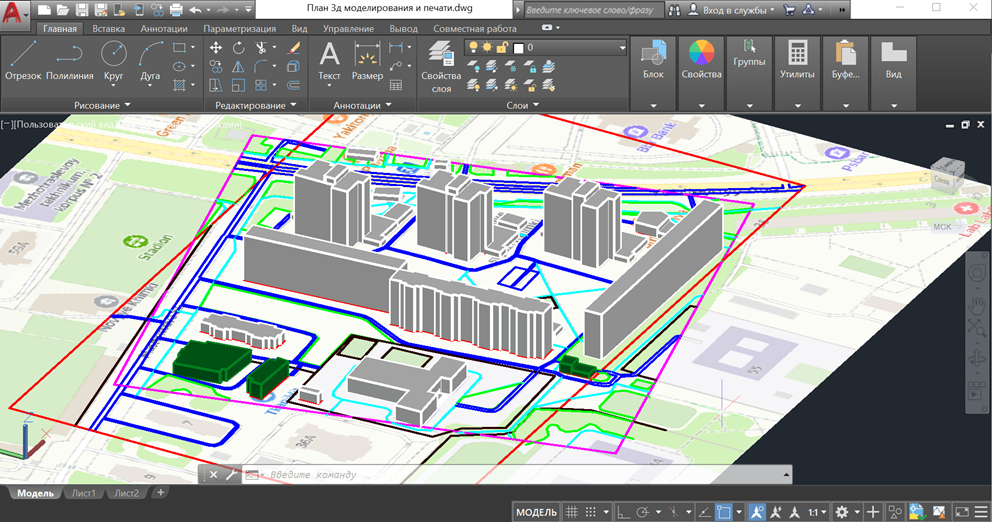Click the МОДЕЛЬ status bar button

click(x=536, y=512)
